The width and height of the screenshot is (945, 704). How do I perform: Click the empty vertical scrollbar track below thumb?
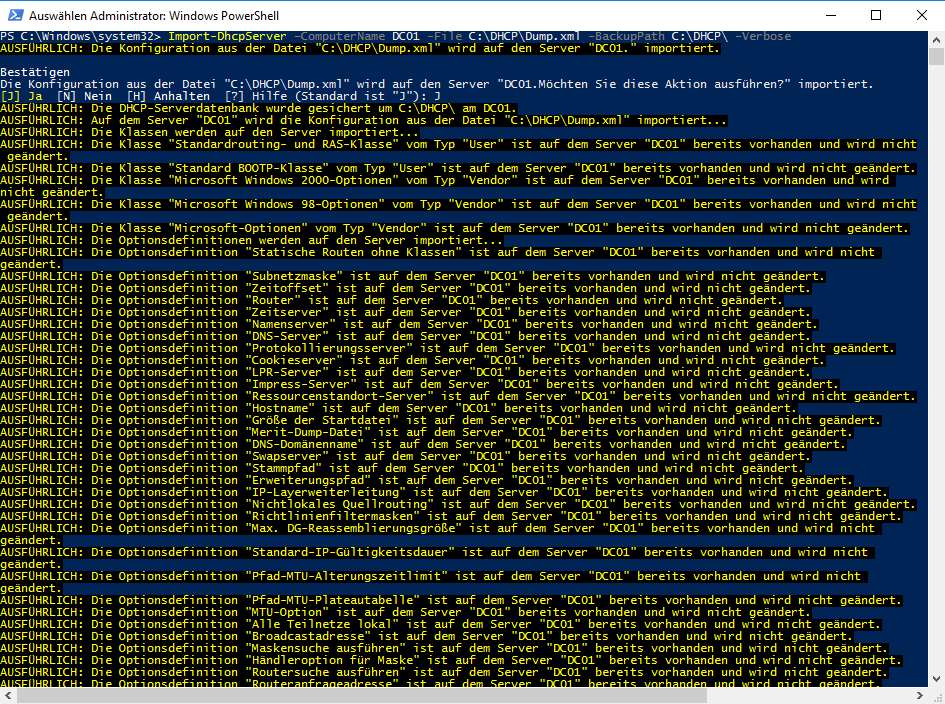(x=936, y=400)
